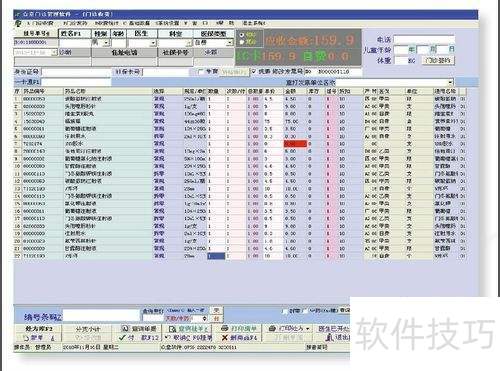Open the 门诊收费 menu
This screenshot has height=371, width=500.
pyautogui.click(x=40, y=23)
